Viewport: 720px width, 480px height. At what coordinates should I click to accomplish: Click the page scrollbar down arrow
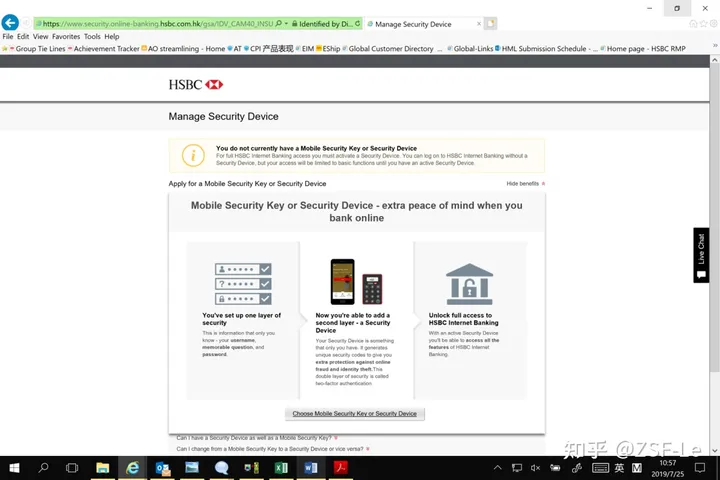[714, 451]
